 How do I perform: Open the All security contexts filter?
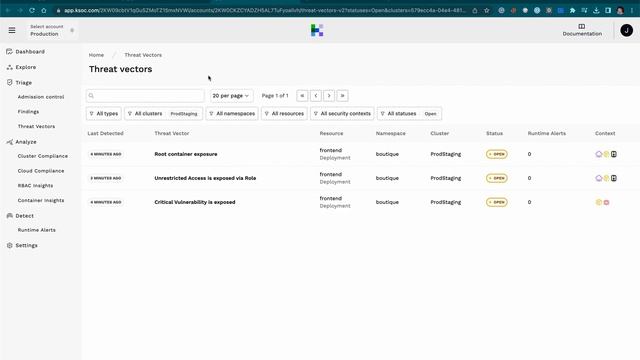[342, 113]
